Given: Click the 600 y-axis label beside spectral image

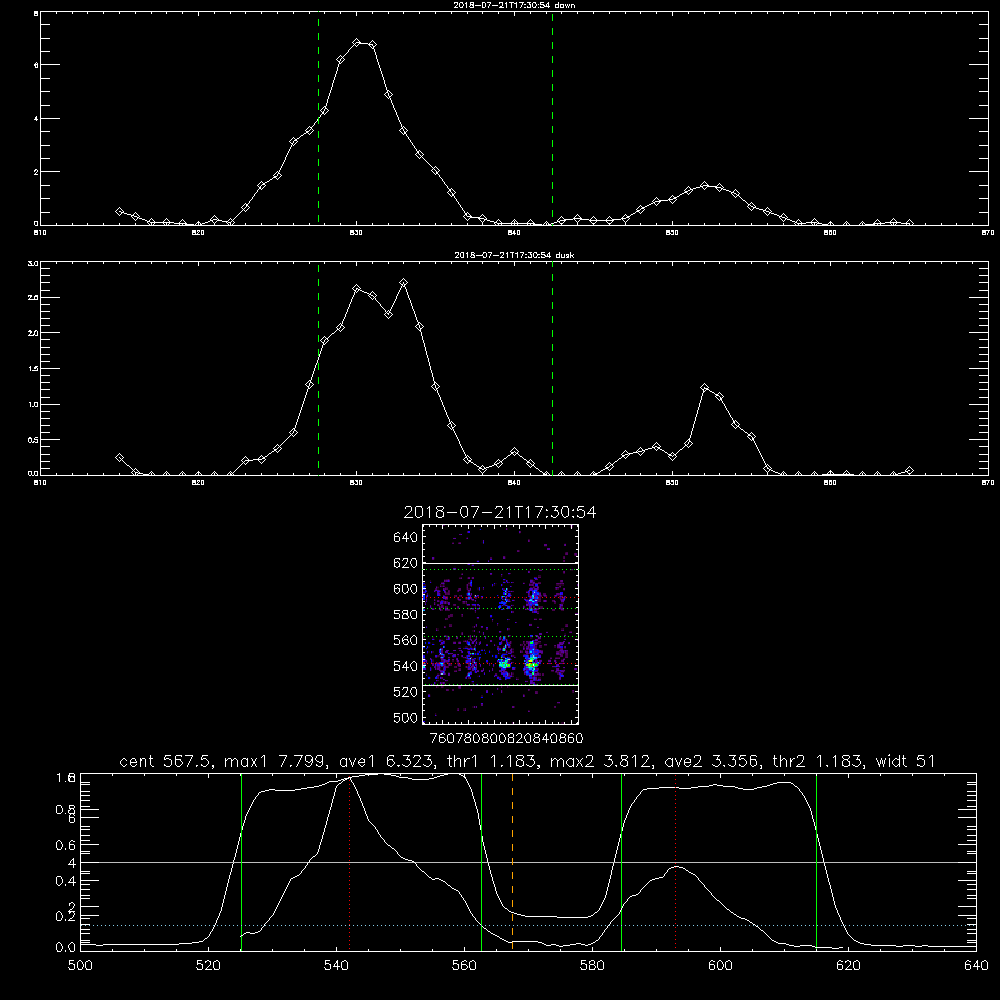Looking at the screenshot, I should tap(406, 589).
